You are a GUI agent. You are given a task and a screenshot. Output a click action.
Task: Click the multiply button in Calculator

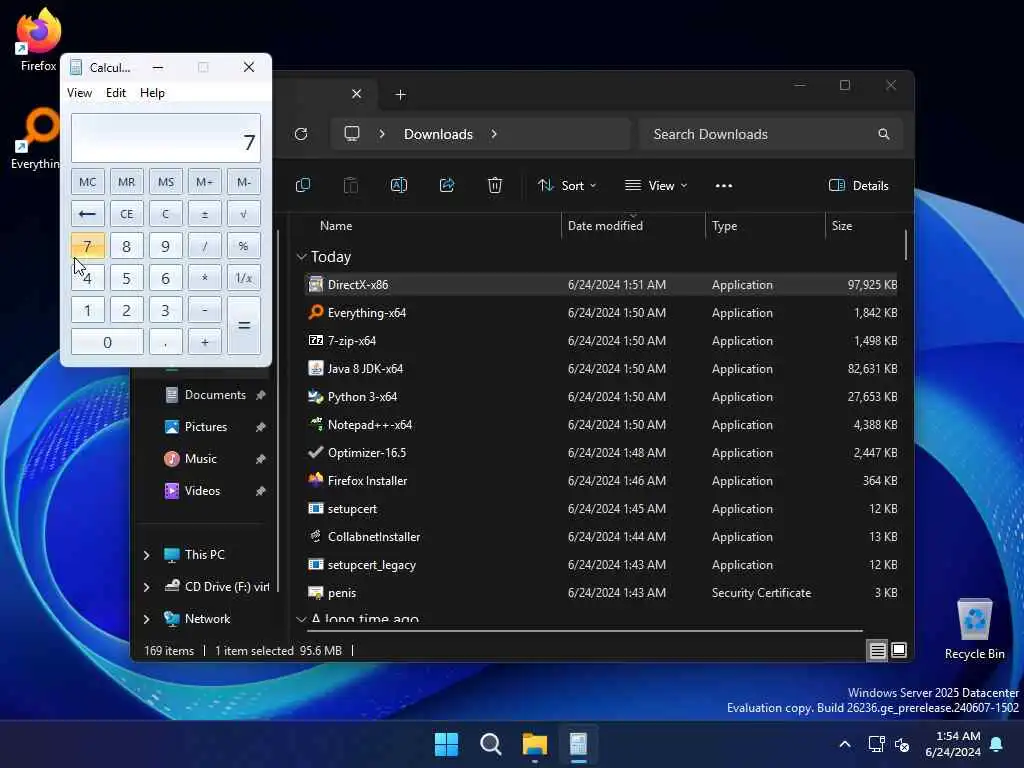pos(204,278)
